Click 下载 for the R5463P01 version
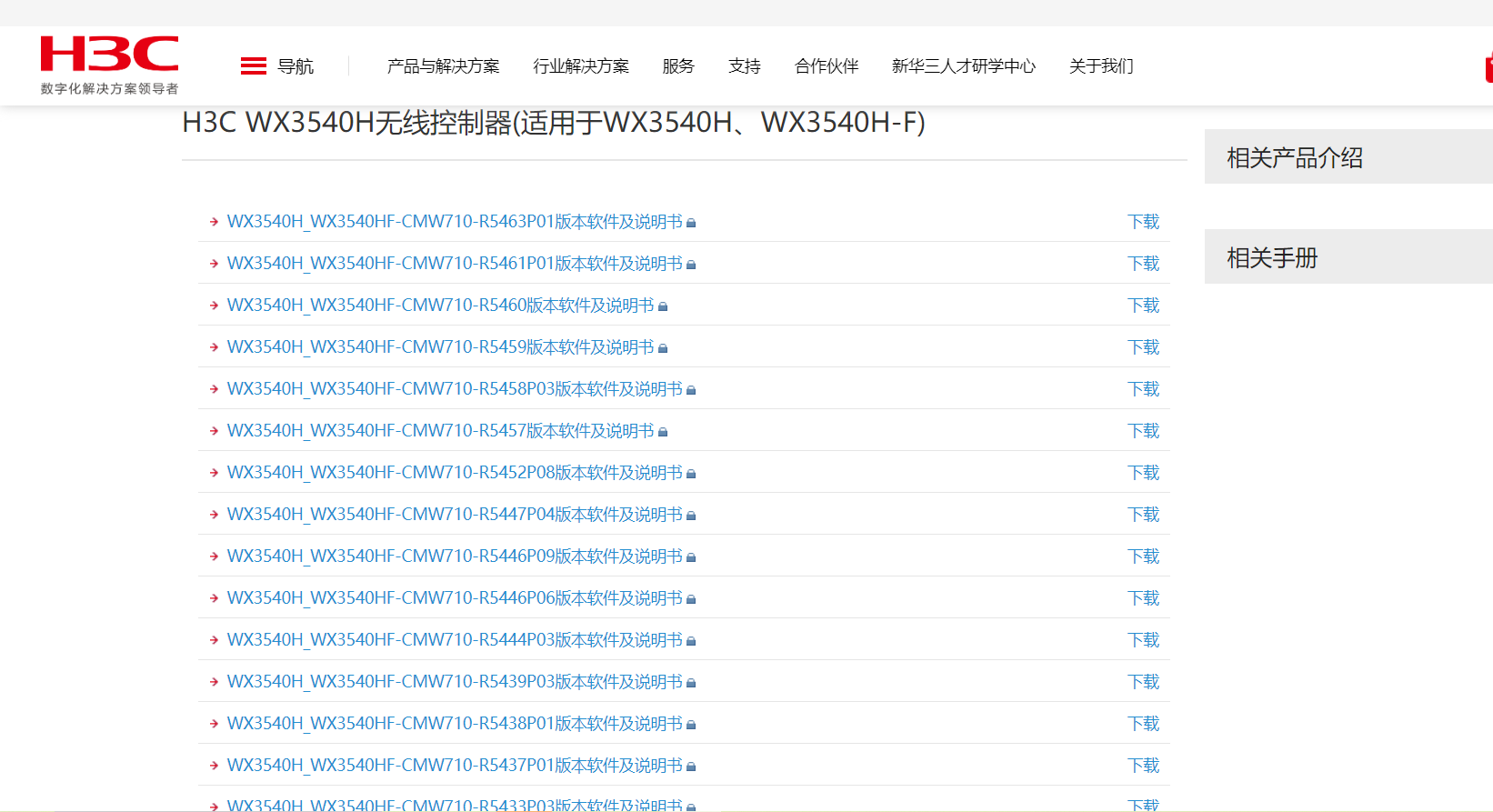 (x=1144, y=222)
